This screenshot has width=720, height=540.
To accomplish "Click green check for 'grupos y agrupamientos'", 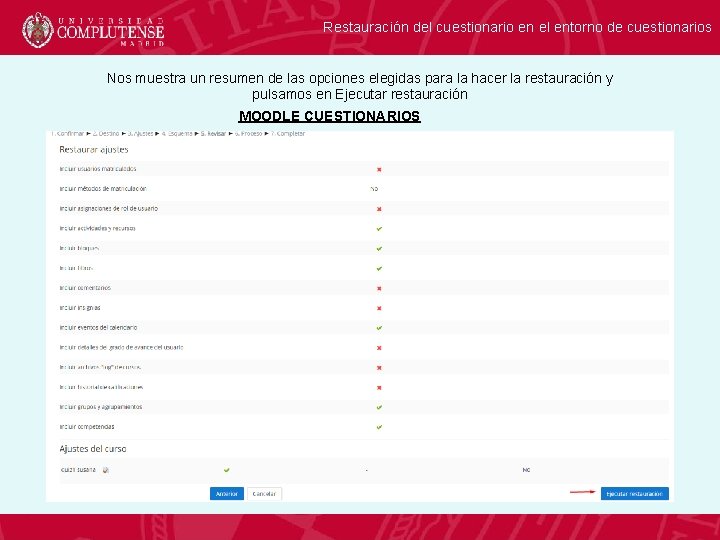I will coord(379,407).
